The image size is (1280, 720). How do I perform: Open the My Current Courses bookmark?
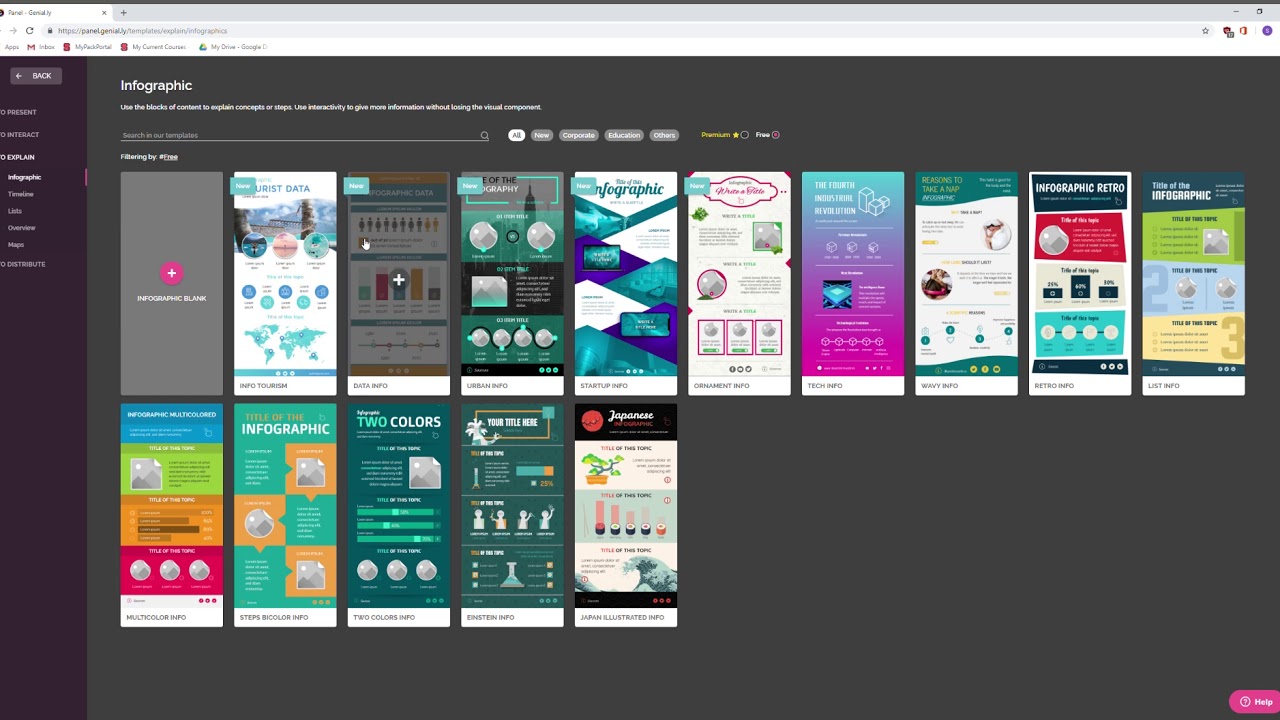pyautogui.click(x=153, y=47)
